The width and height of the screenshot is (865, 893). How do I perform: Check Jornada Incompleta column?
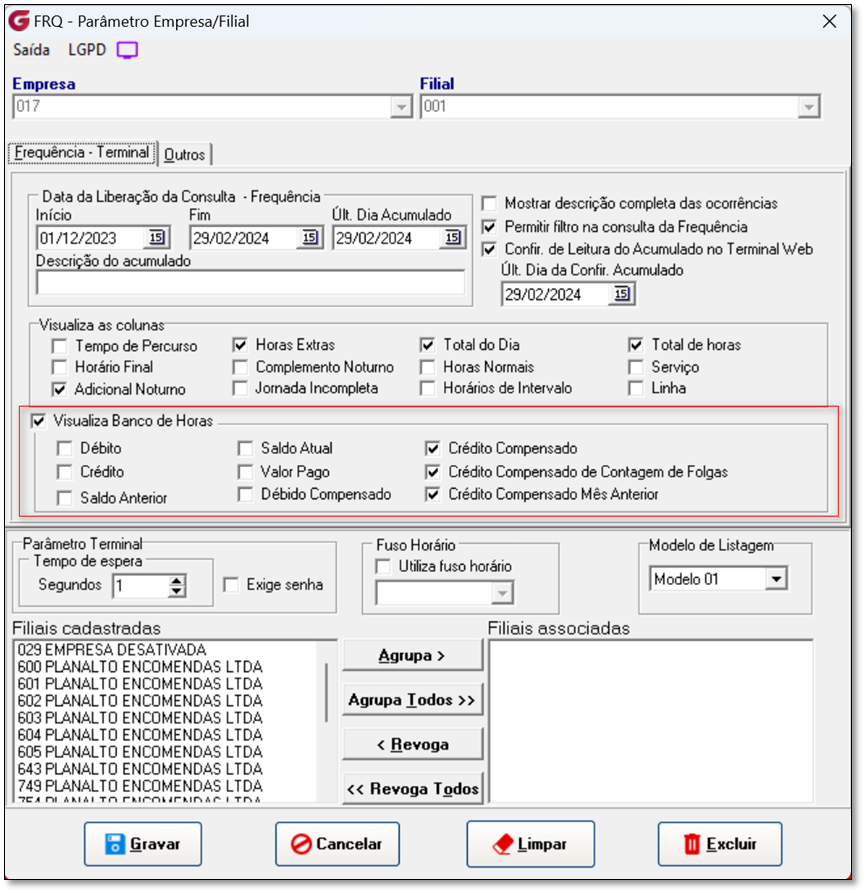pos(240,388)
